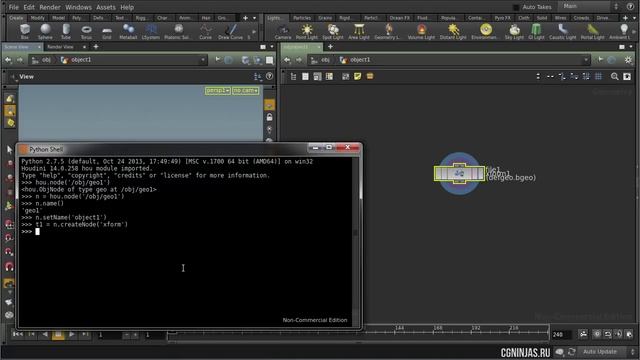The width and height of the screenshot is (640, 360).
Task: Toggle pin on scene view path bar
Action: click(x=218, y=60)
